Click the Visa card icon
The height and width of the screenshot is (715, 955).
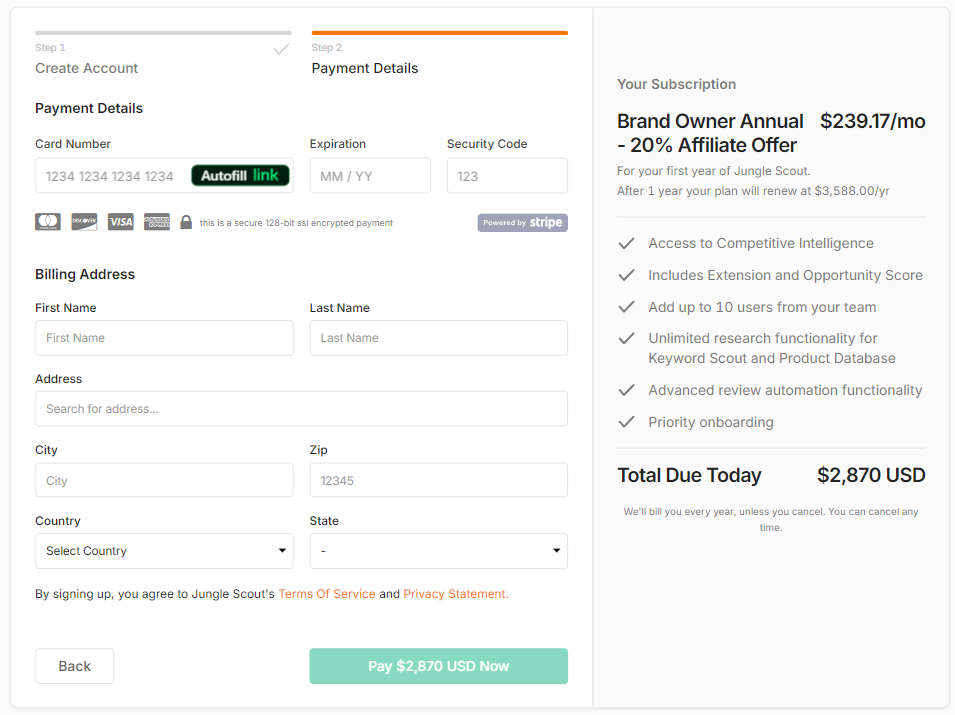[121, 222]
